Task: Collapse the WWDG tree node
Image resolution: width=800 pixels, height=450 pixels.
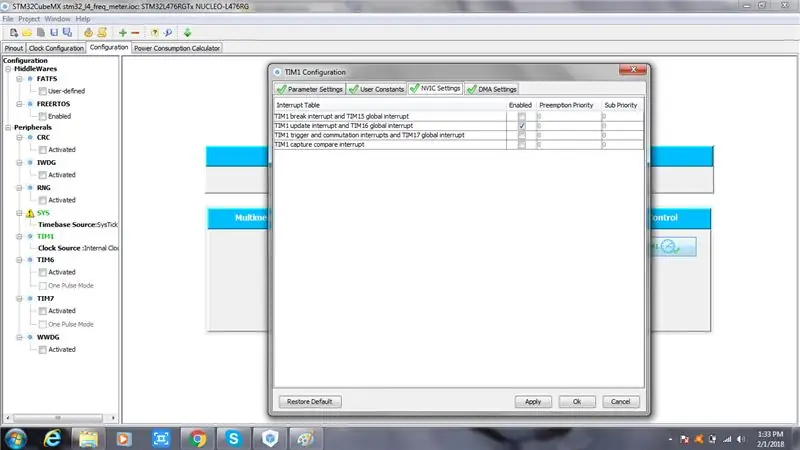Action: 19,337
